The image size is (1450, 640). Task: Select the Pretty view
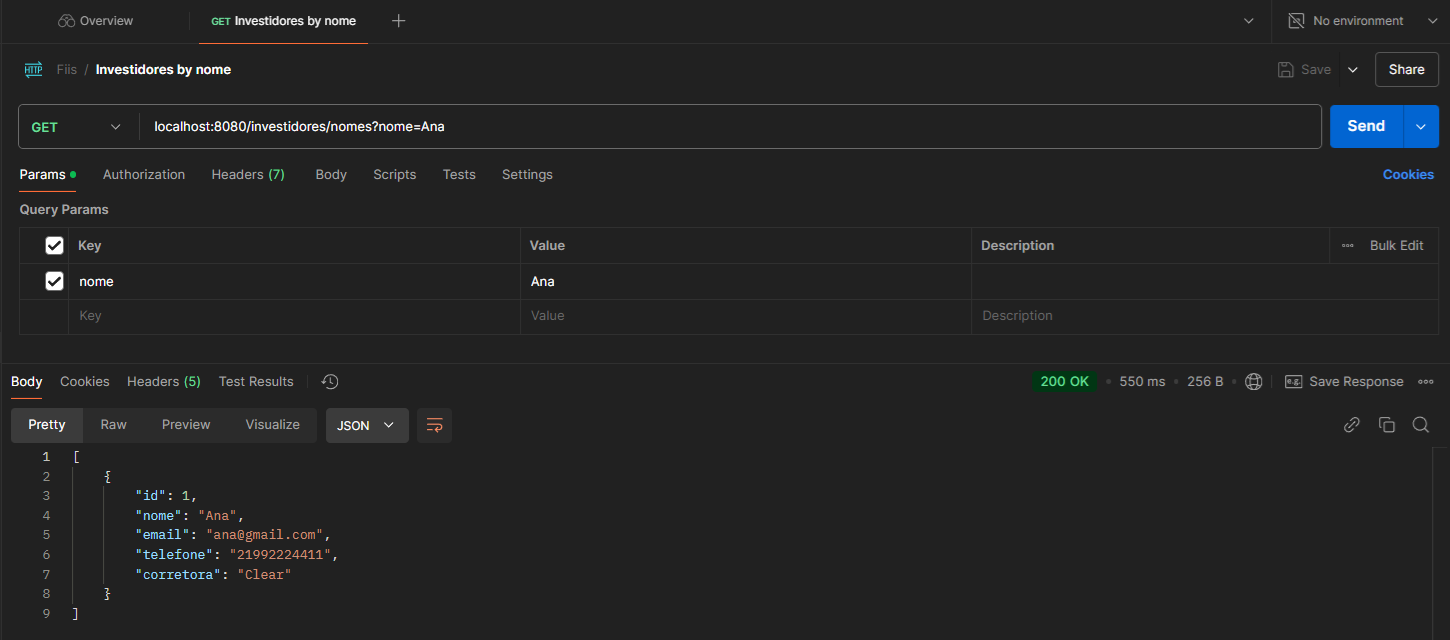(47, 425)
